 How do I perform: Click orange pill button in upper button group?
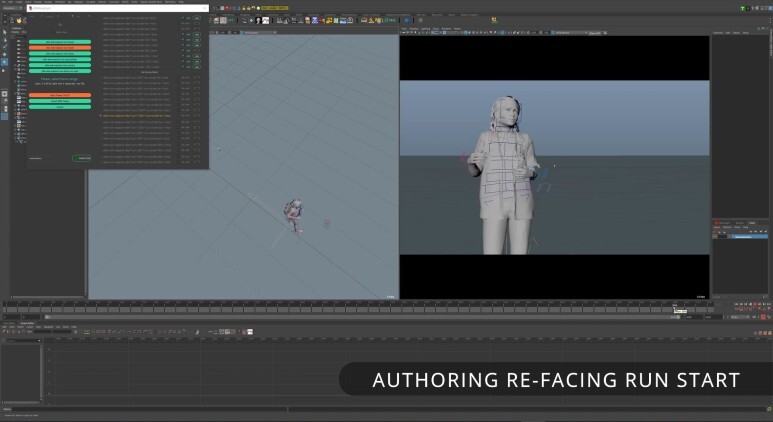[60, 48]
